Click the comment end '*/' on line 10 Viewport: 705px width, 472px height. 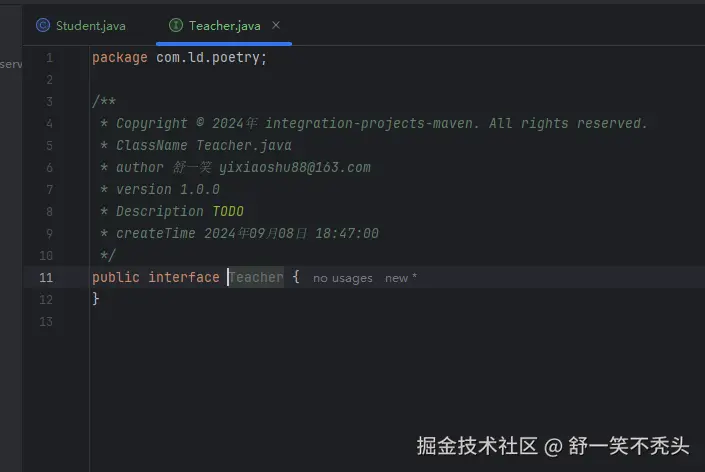108,255
